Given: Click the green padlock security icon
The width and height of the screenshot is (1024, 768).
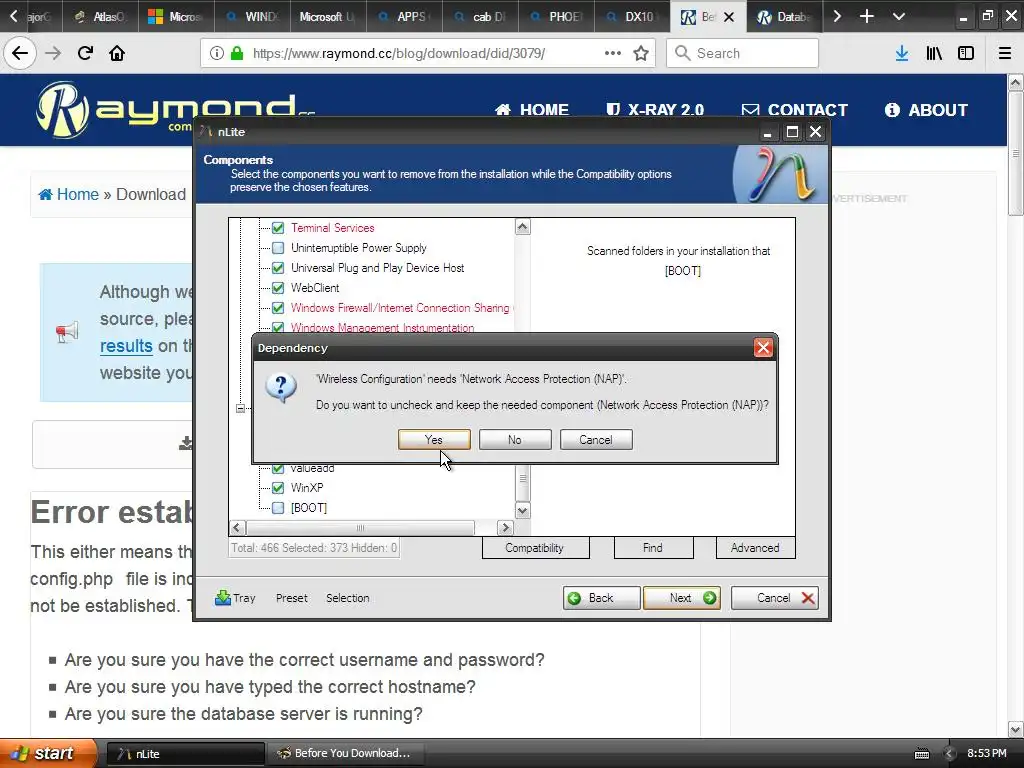Looking at the screenshot, I should tap(237, 53).
